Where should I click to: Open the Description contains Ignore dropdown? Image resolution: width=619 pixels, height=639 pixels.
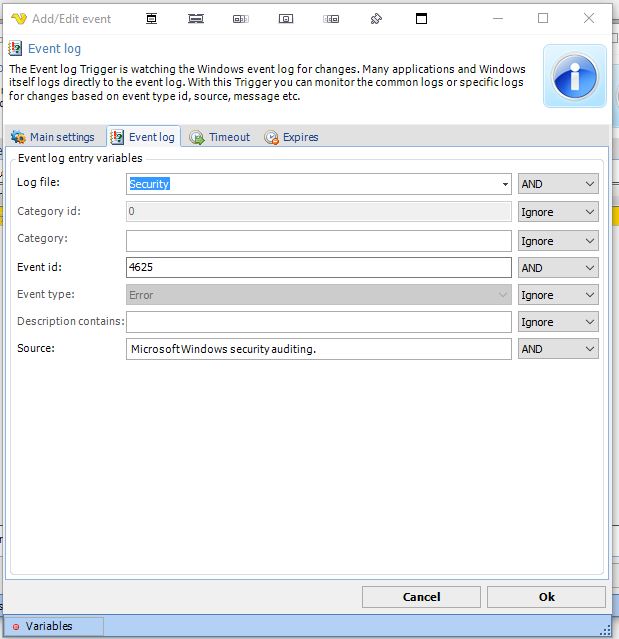pos(558,322)
